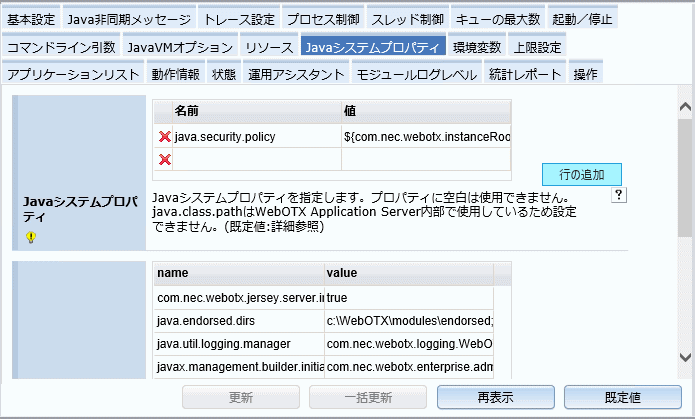The width and height of the screenshot is (695, 419).
Task: Click the empty name field in second row
Action: pos(257,159)
